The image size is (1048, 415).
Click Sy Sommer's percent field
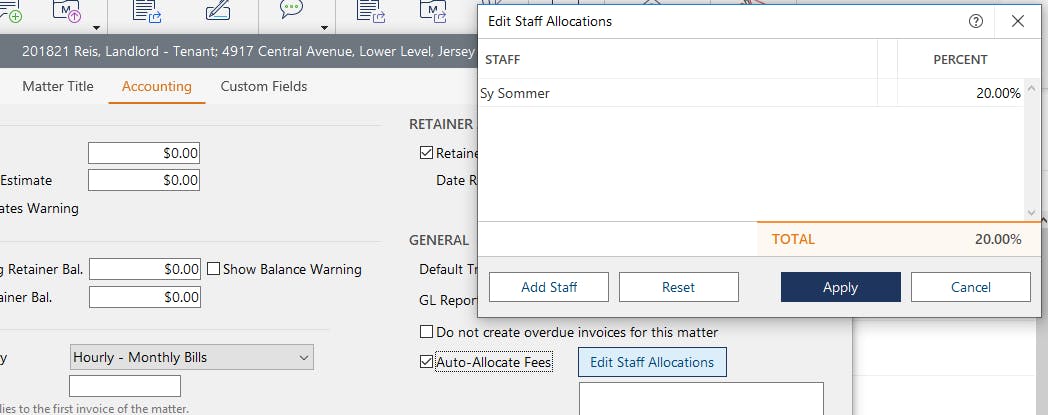point(961,93)
